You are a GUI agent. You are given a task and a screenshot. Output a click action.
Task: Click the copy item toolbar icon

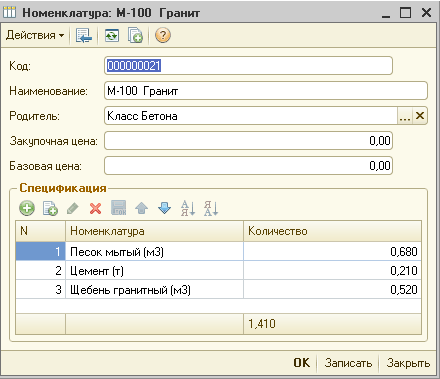(x=135, y=35)
